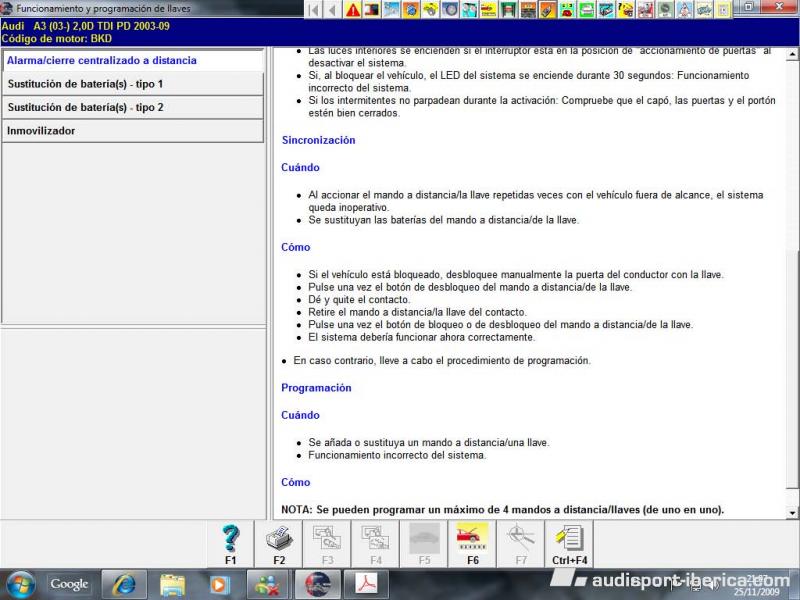Click the Sincronización heading
The height and width of the screenshot is (600, 800).
318,140
